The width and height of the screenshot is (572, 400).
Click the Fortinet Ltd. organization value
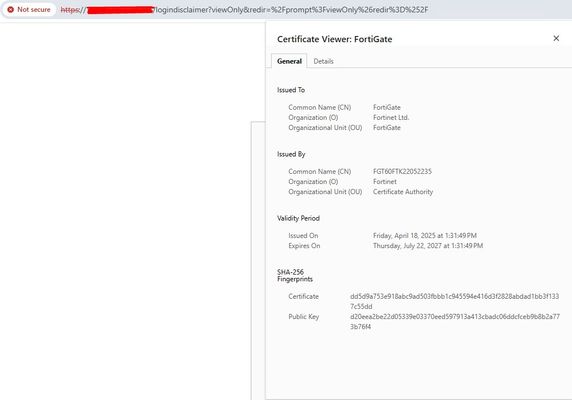click(x=391, y=117)
